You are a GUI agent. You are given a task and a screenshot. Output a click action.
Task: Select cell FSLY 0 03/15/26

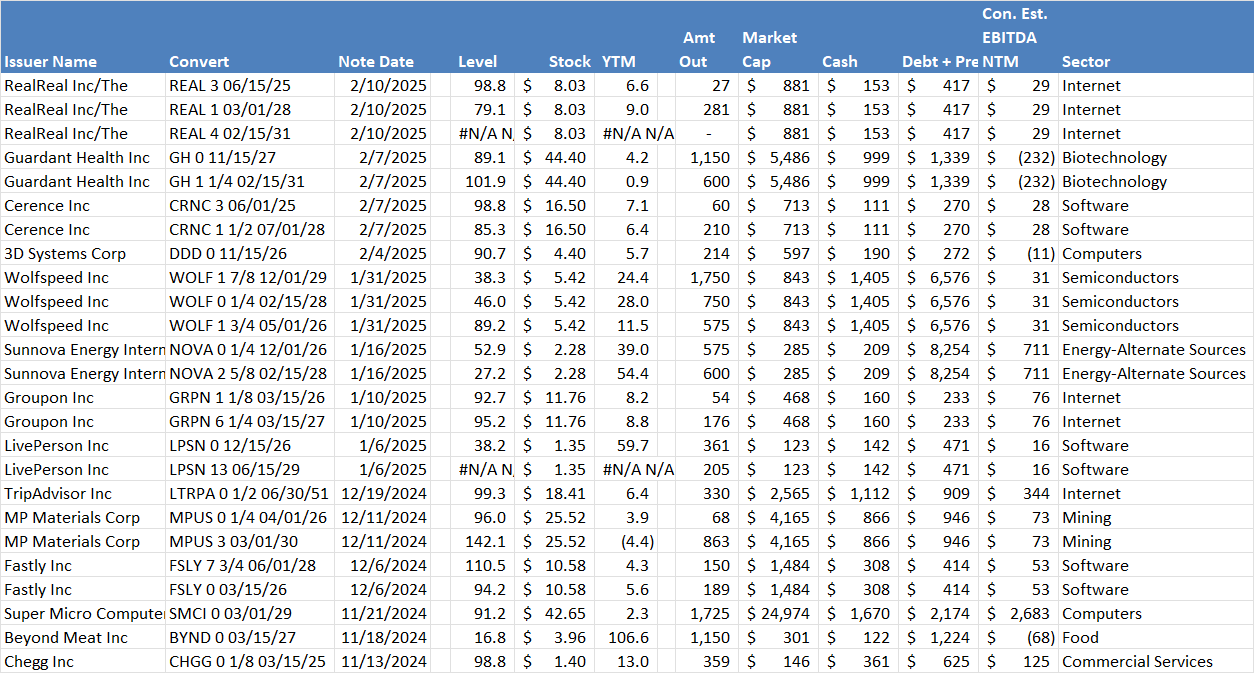point(227,590)
